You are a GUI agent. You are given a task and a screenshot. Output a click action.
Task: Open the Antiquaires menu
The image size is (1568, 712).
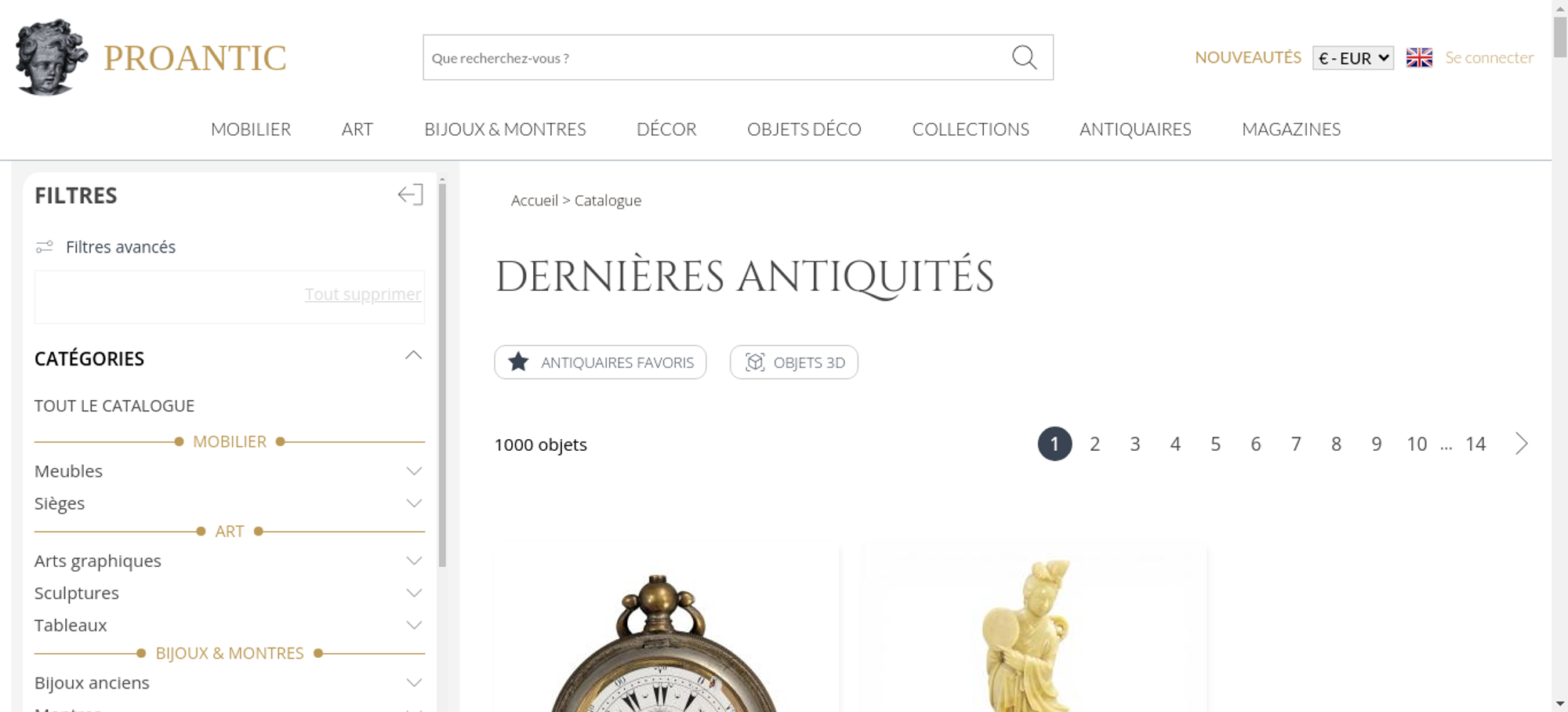coord(1135,129)
